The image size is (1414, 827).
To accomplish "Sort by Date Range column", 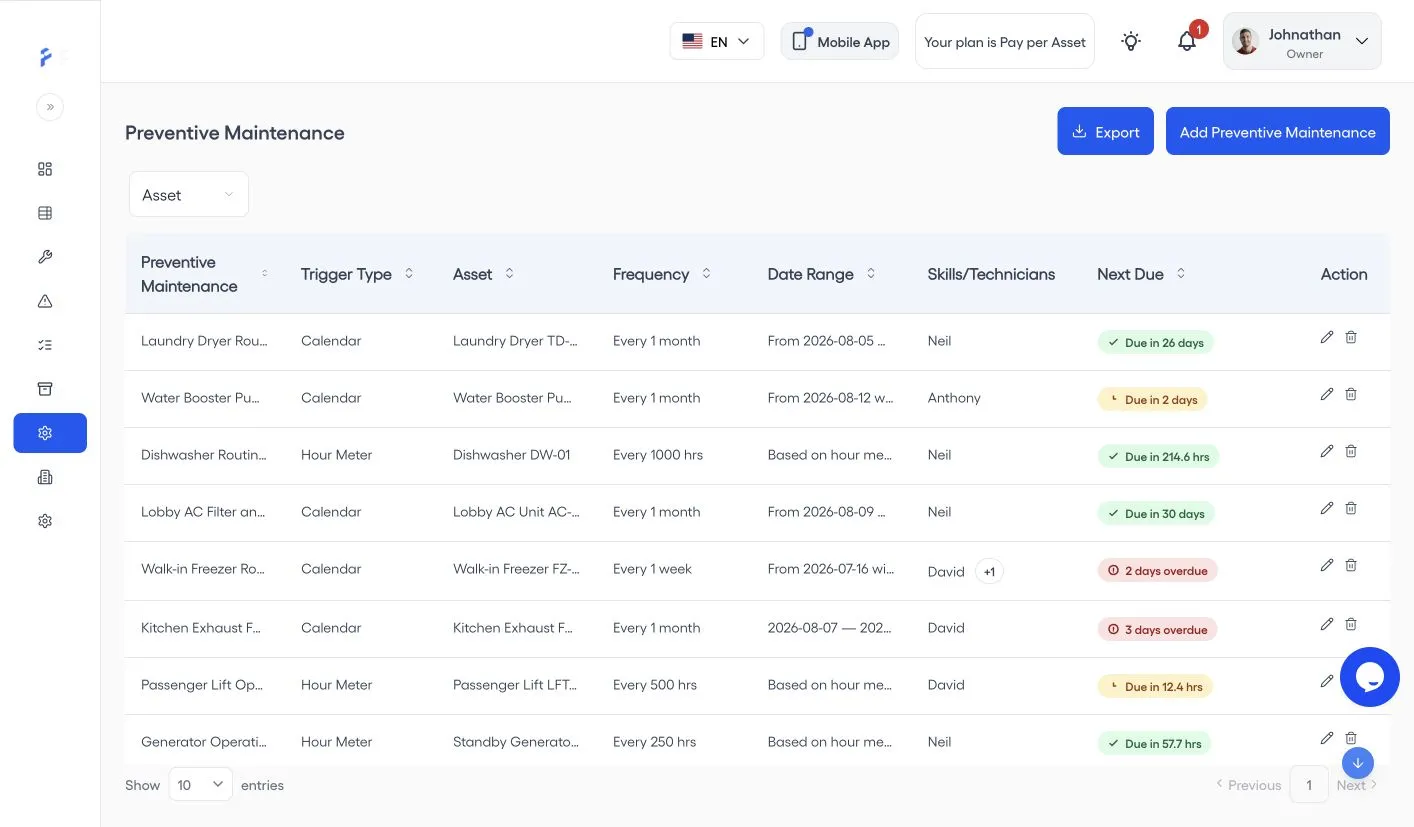I will [871, 273].
